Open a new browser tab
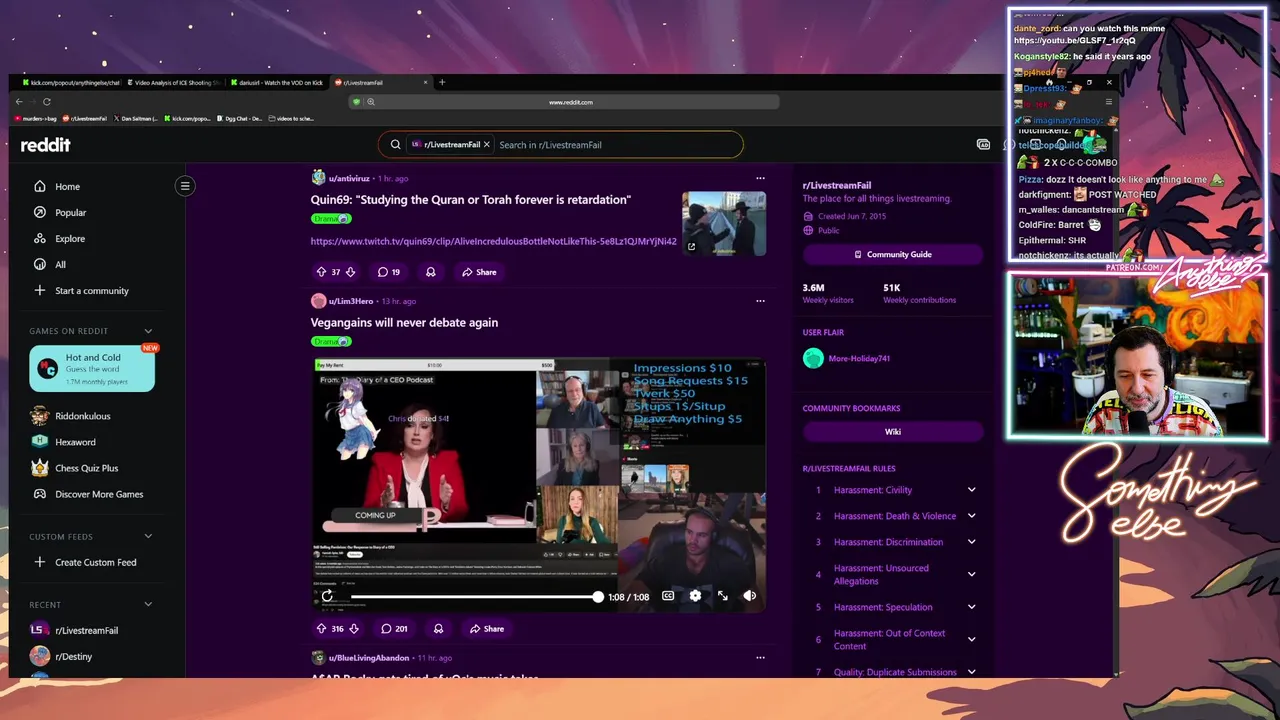The height and width of the screenshot is (720, 1280). [x=442, y=82]
